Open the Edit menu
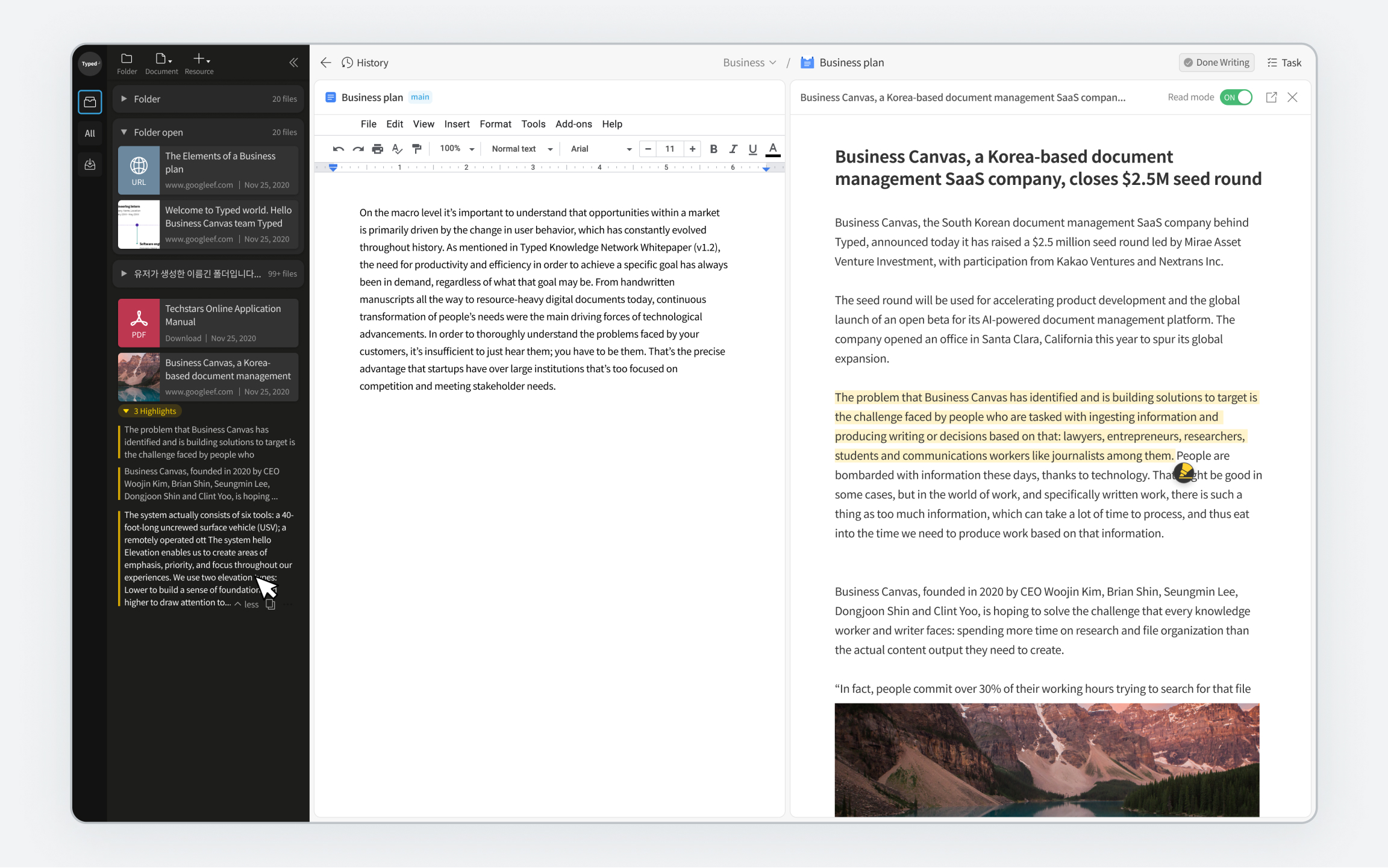The image size is (1388, 868). coord(395,124)
